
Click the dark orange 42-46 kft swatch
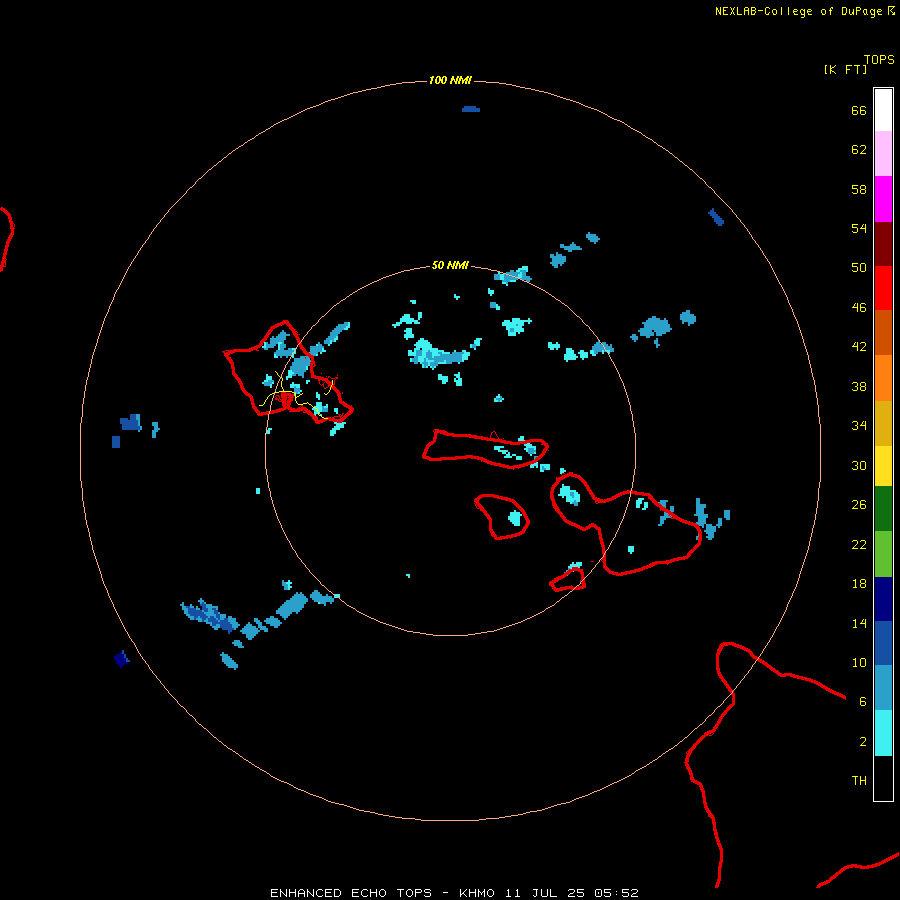pyautogui.click(x=883, y=332)
